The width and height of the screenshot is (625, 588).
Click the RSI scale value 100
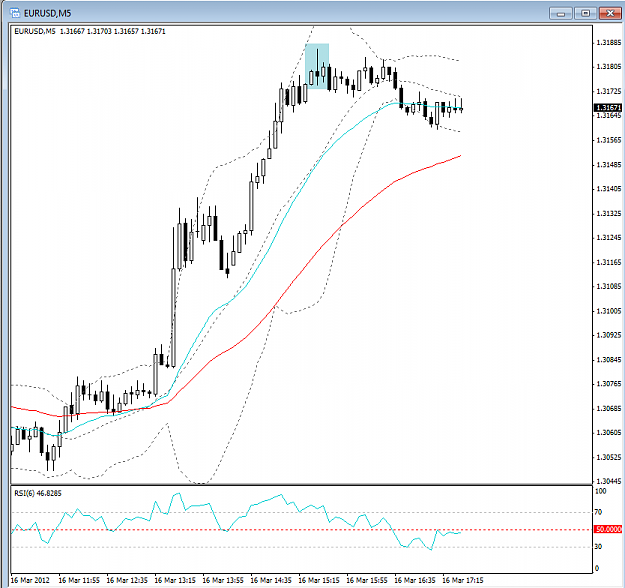click(601, 491)
